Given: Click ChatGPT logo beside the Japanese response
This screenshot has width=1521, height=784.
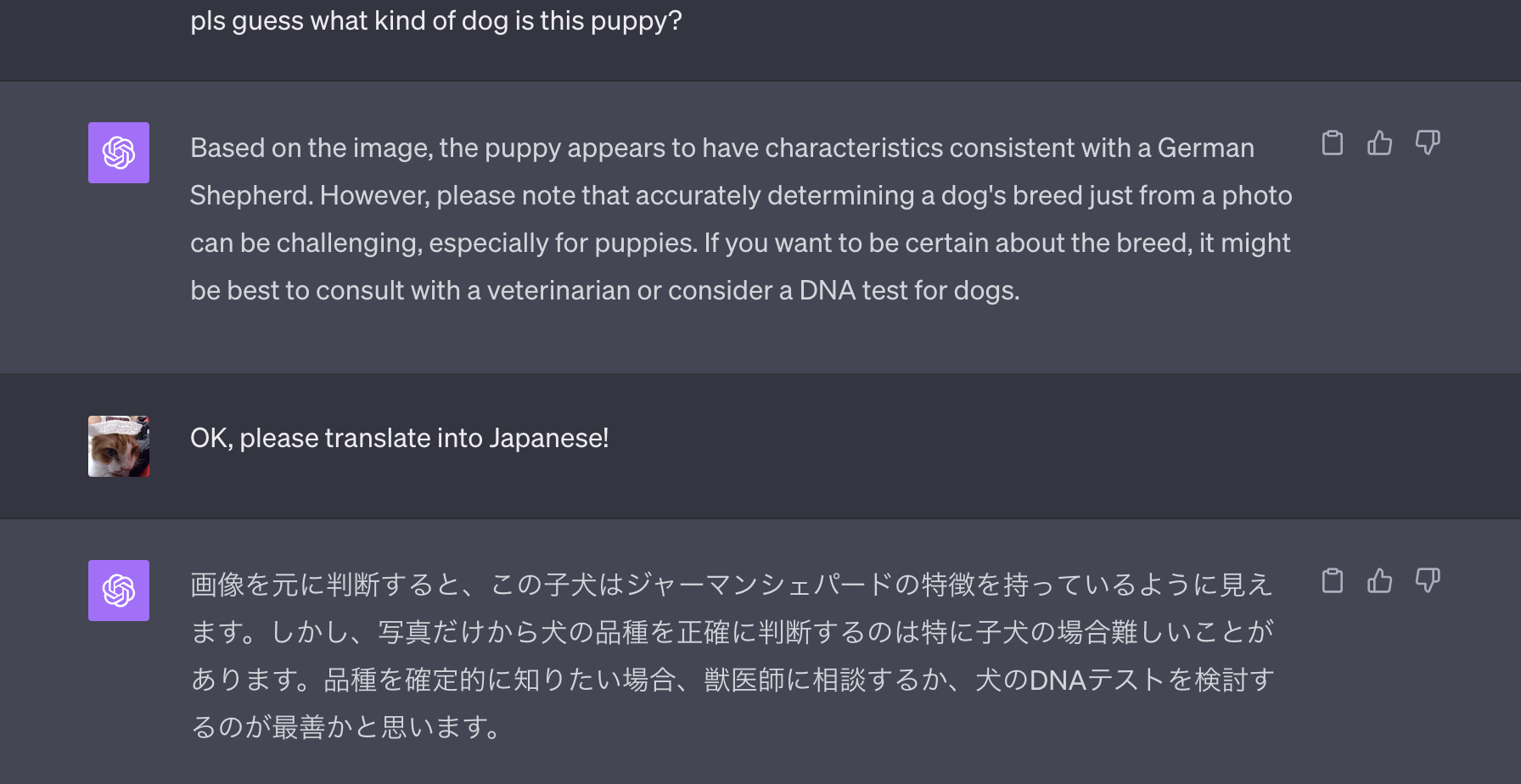Looking at the screenshot, I should 119,591.
